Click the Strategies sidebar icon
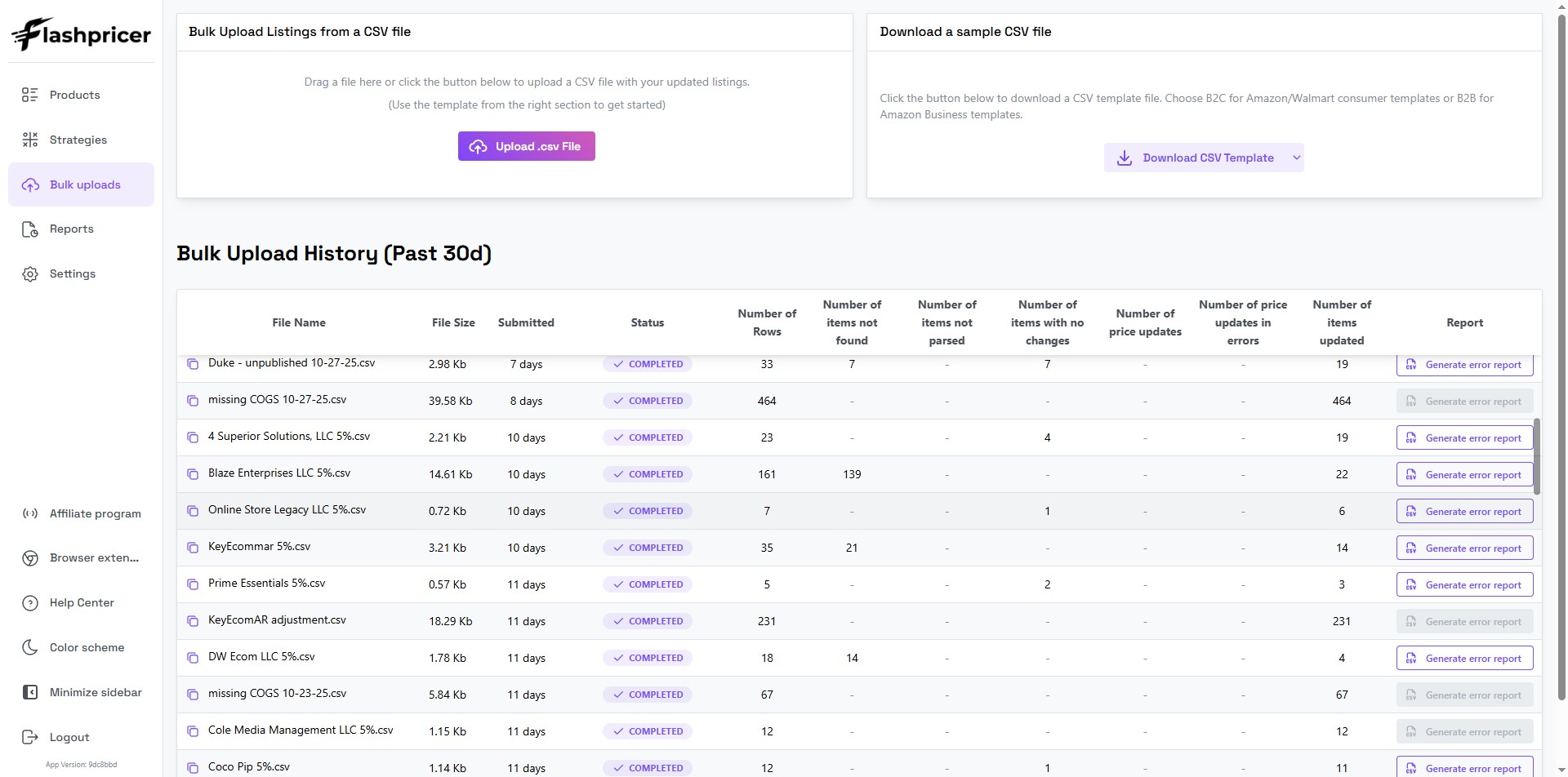This screenshot has height=777, width=1568. point(30,140)
